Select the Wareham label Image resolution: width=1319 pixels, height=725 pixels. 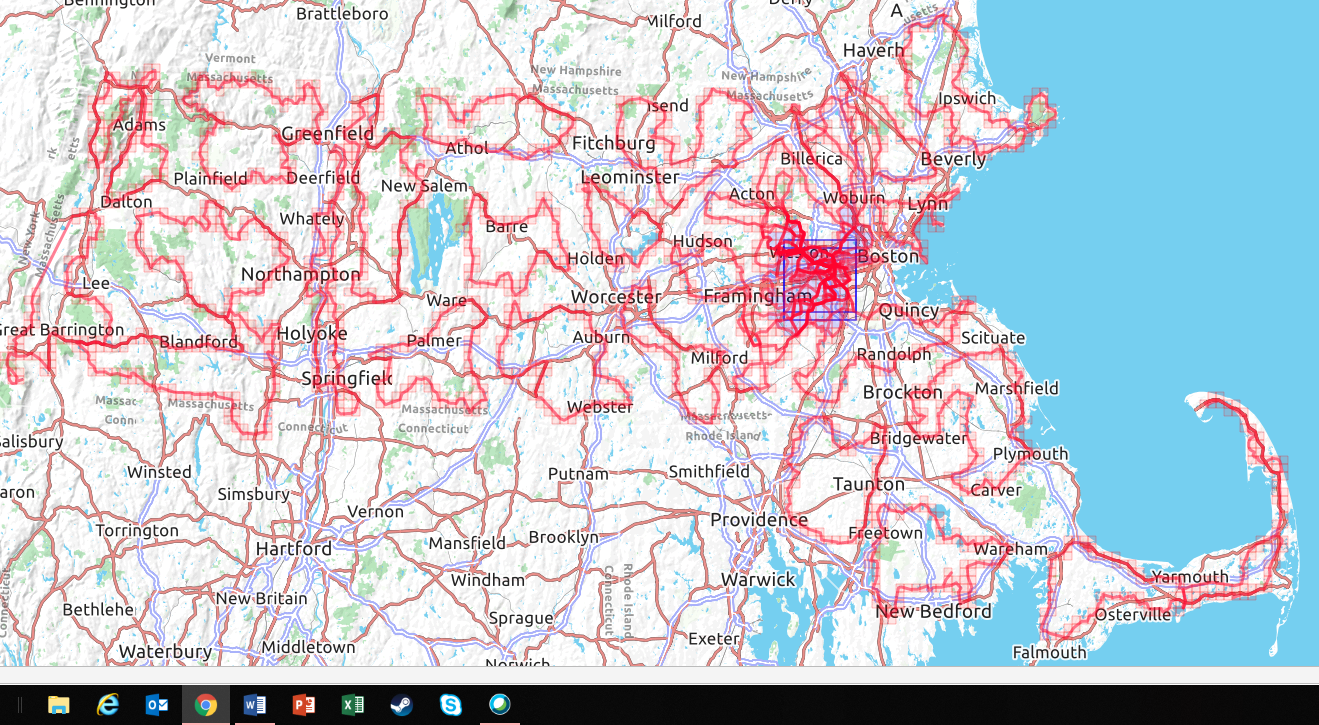[x=1010, y=548]
